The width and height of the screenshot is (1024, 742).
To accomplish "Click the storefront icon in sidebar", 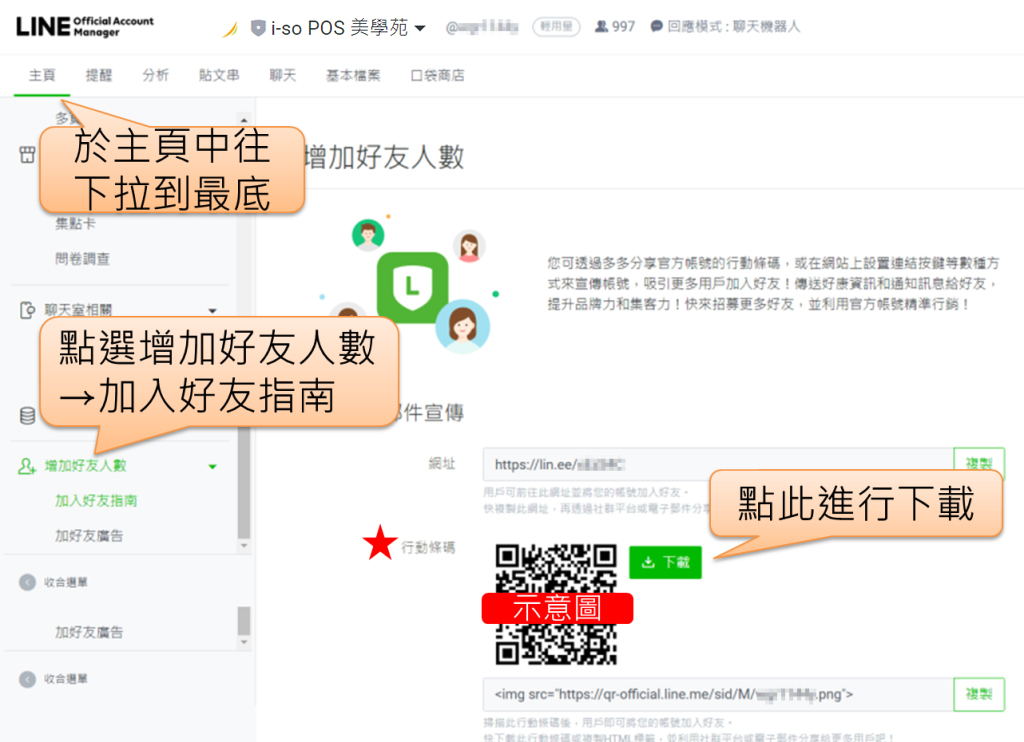I will [x=27, y=155].
